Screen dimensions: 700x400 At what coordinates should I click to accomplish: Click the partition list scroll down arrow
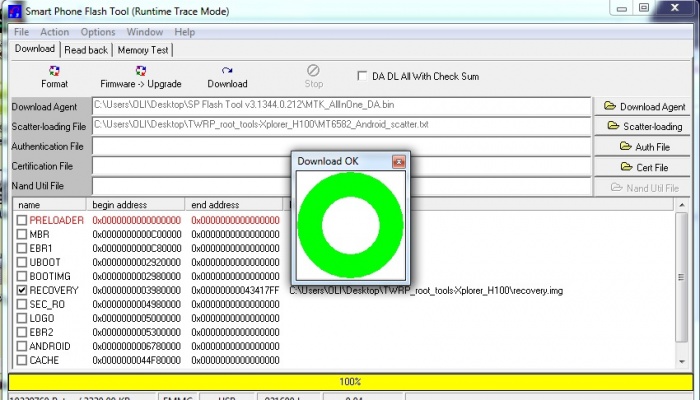point(681,361)
